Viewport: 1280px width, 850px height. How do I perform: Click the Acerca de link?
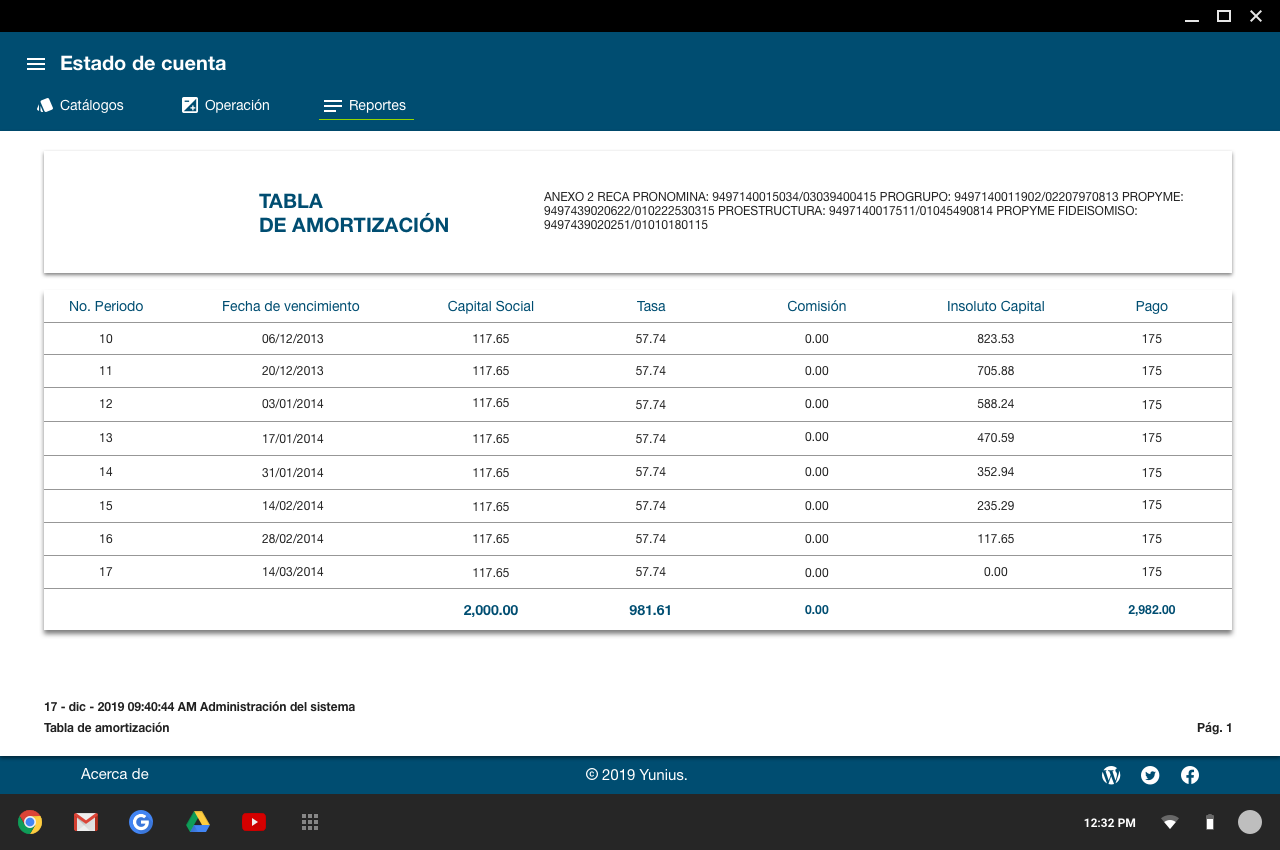point(114,774)
